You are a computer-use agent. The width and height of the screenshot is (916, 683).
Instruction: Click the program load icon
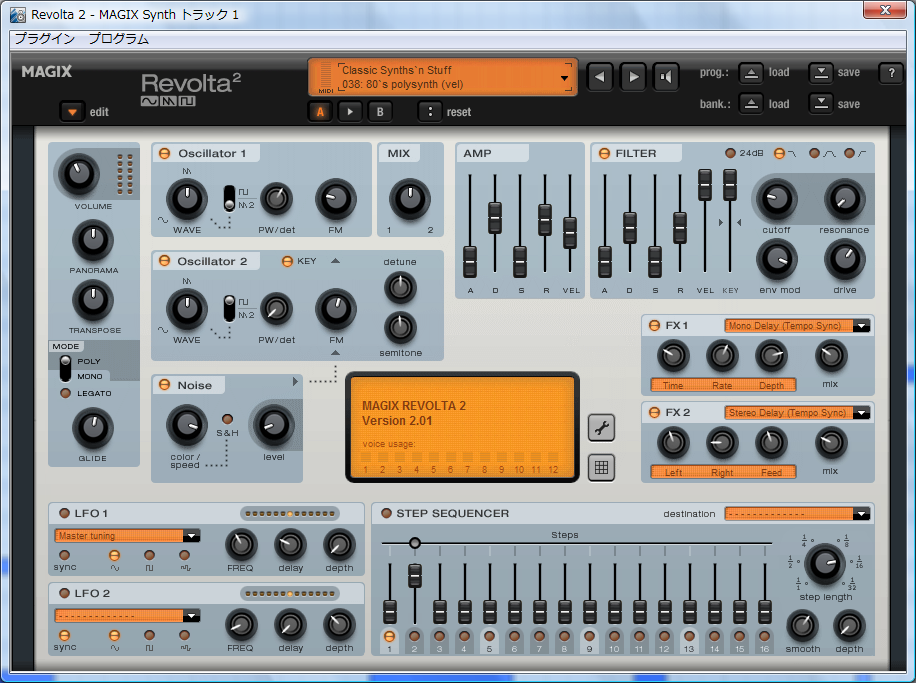(x=751, y=73)
